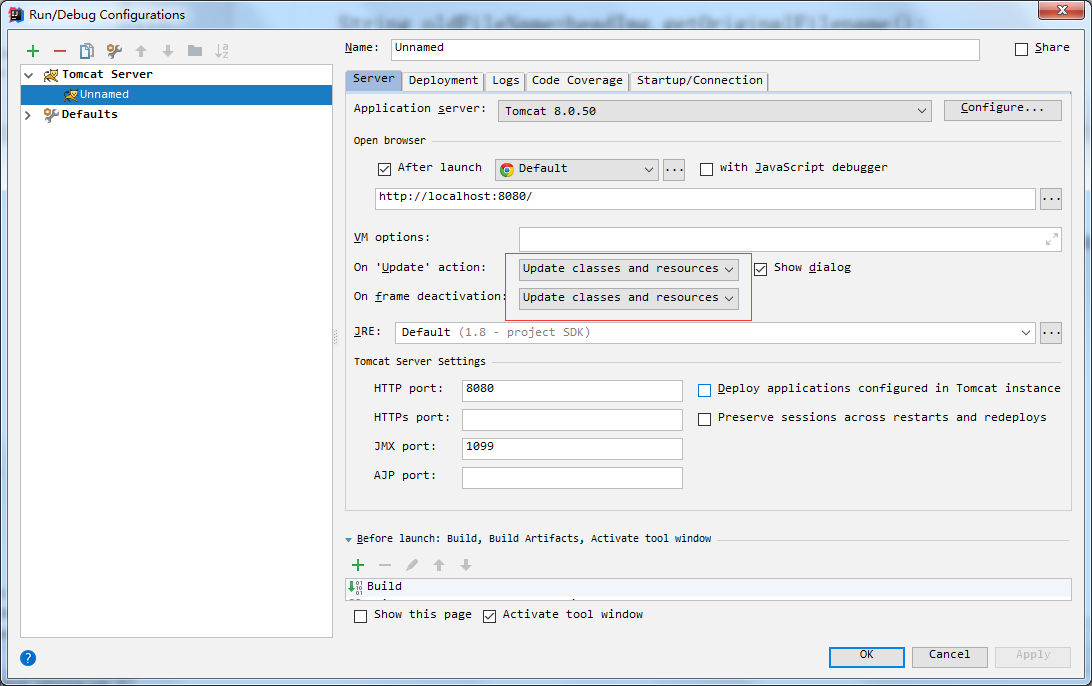Open JRE Default dropdown
Viewport: 1092px width, 686px height.
click(715, 333)
